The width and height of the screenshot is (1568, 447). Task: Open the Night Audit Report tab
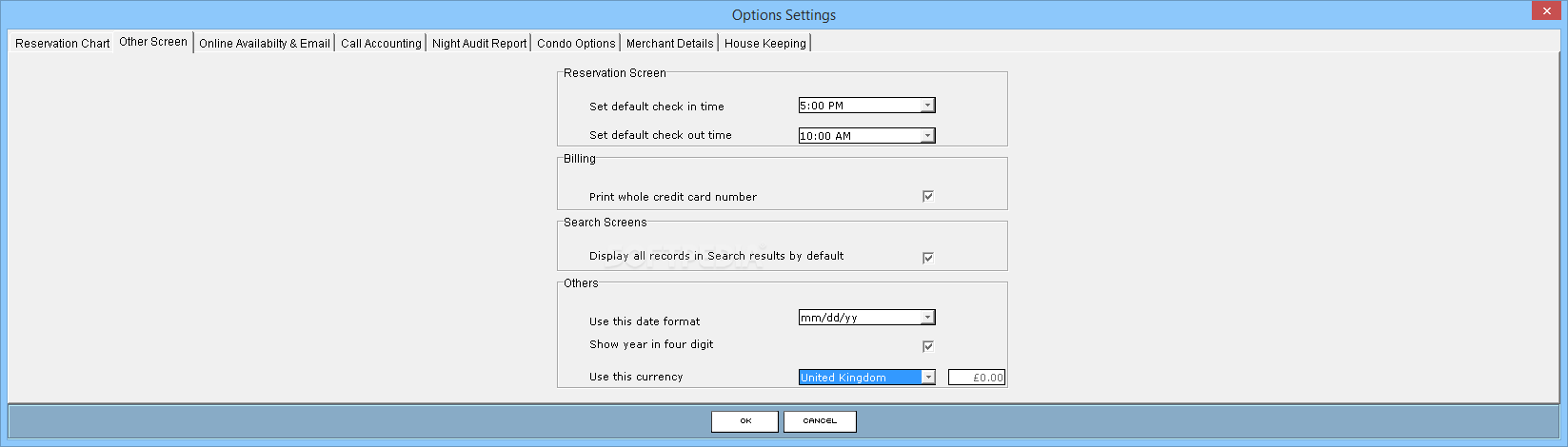[479, 43]
